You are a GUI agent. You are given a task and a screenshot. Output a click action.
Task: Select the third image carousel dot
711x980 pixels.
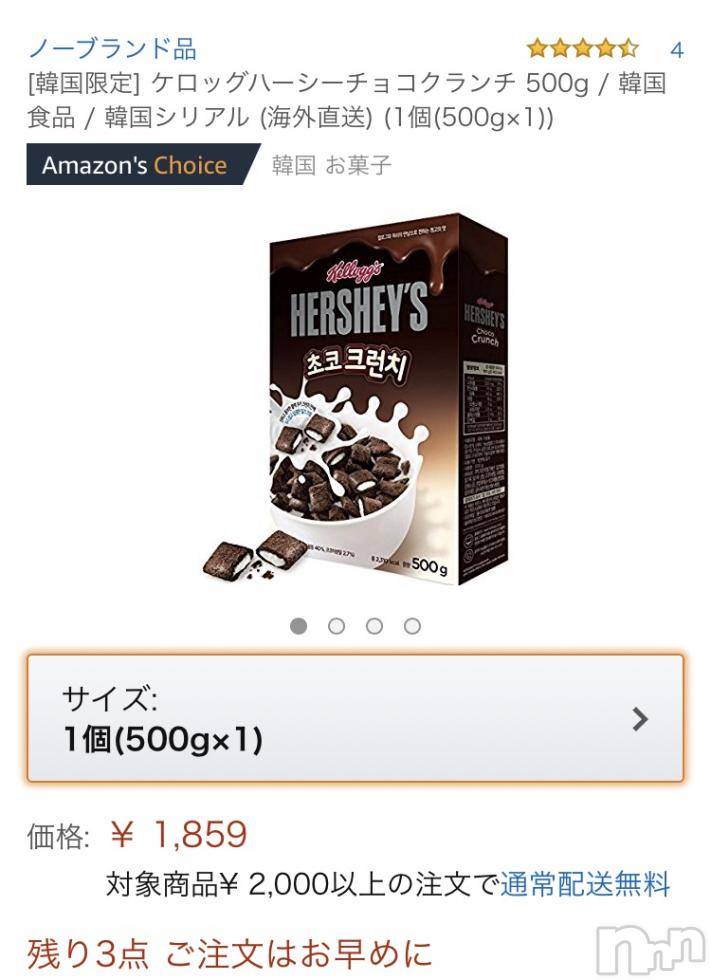pos(374,626)
